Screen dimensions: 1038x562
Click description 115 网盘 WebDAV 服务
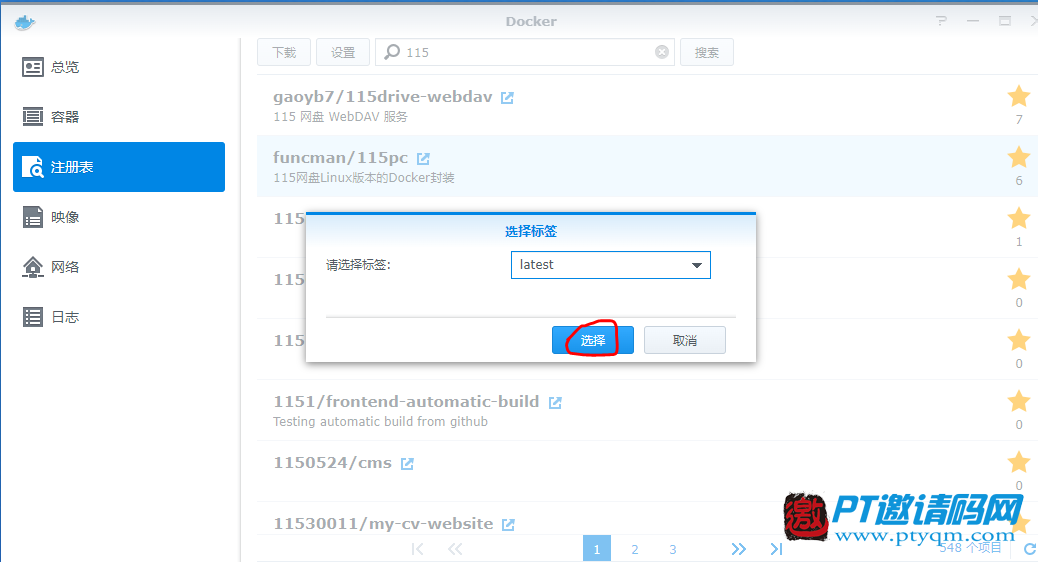[340, 117]
